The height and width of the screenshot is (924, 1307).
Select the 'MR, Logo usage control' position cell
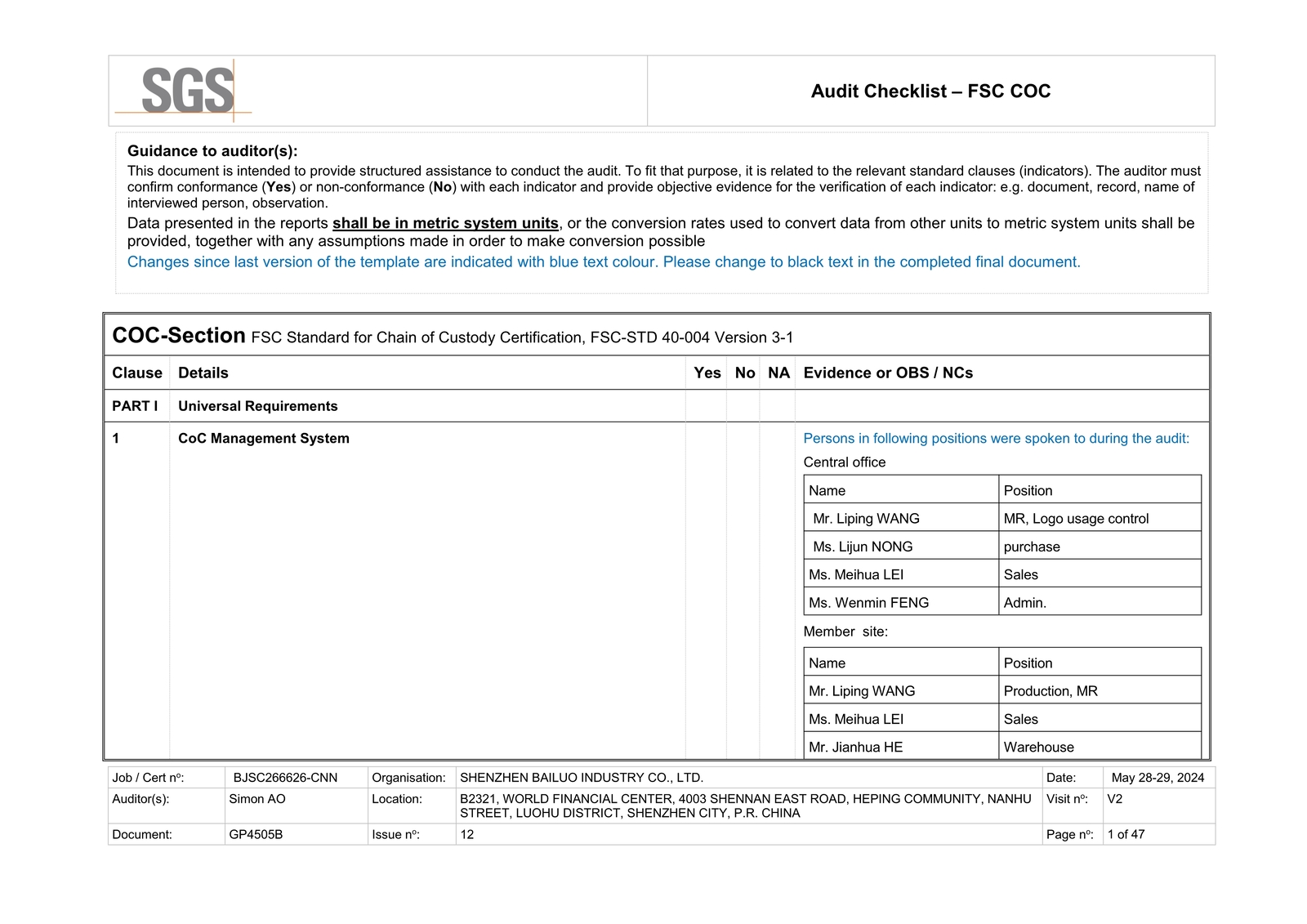1100,518
